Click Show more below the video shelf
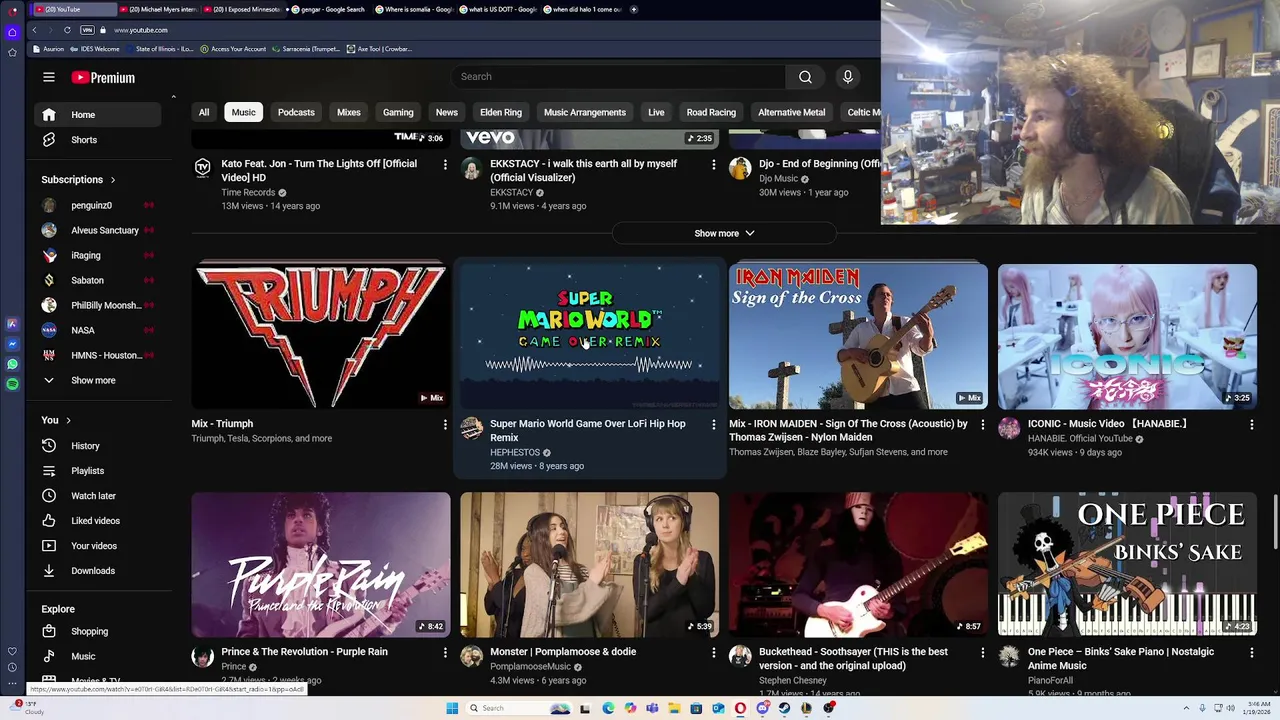The width and height of the screenshot is (1280, 720). (724, 233)
